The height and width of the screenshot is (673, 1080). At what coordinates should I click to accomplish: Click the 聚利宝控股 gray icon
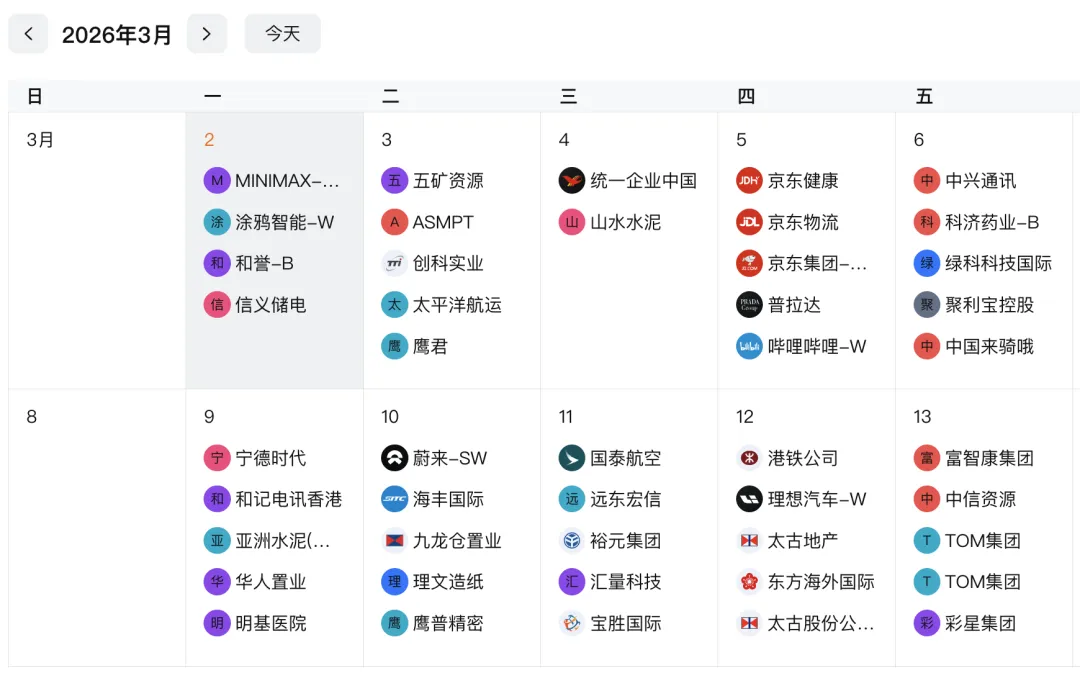927,305
